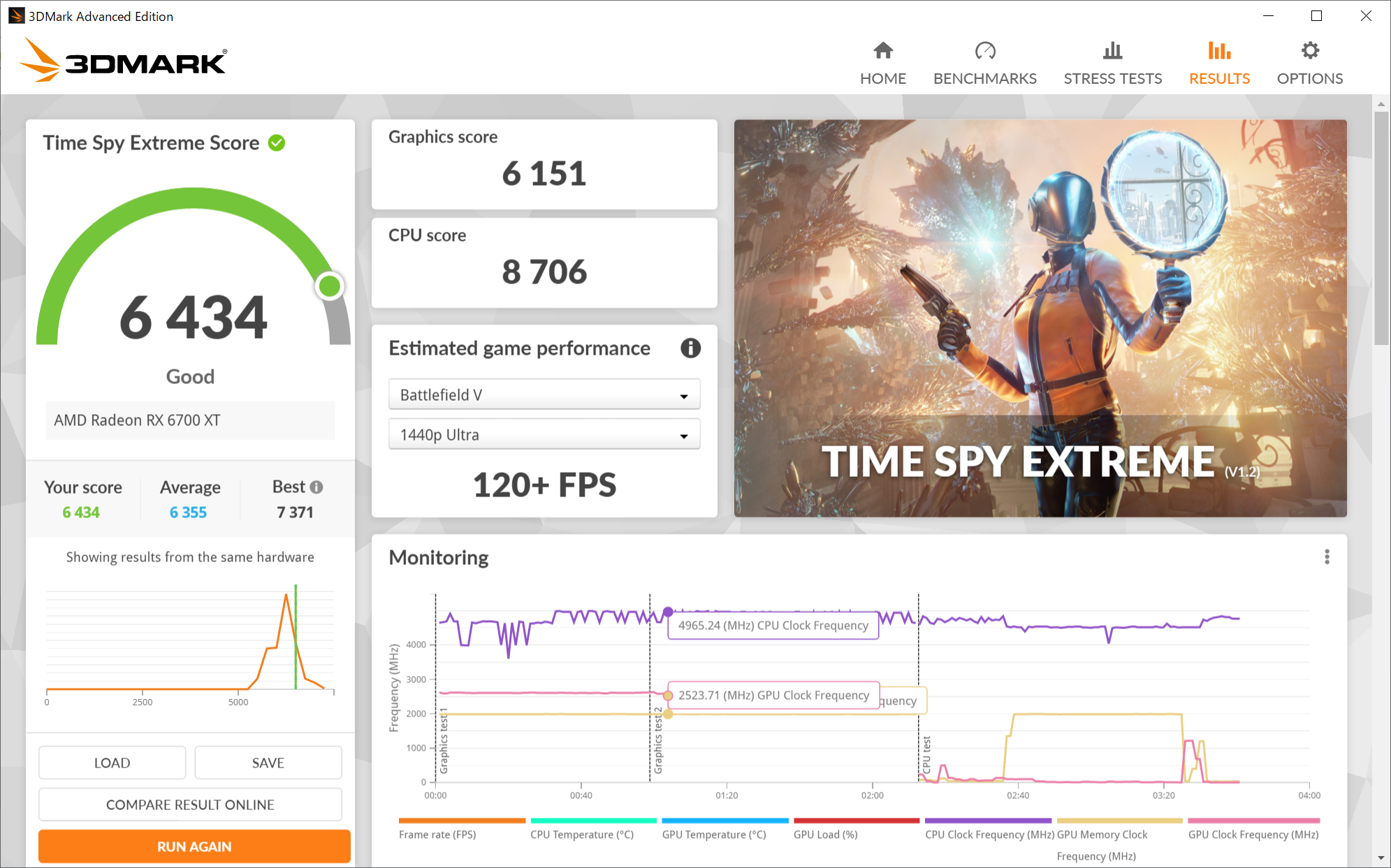This screenshot has width=1391, height=868.
Task: Click the info icon beside Best score
Action: (x=316, y=487)
